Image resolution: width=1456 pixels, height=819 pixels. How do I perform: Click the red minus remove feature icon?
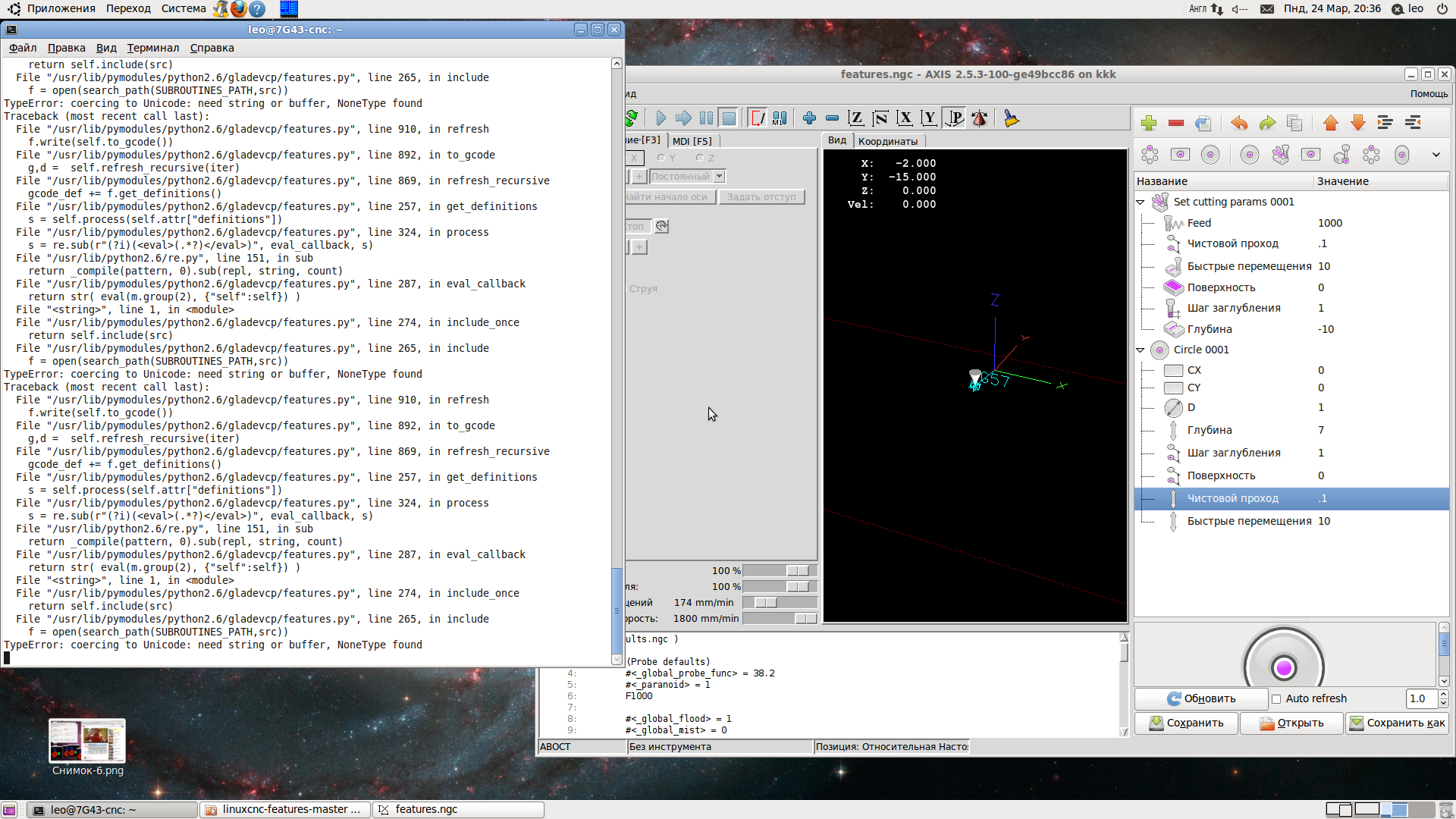coord(1176,123)
